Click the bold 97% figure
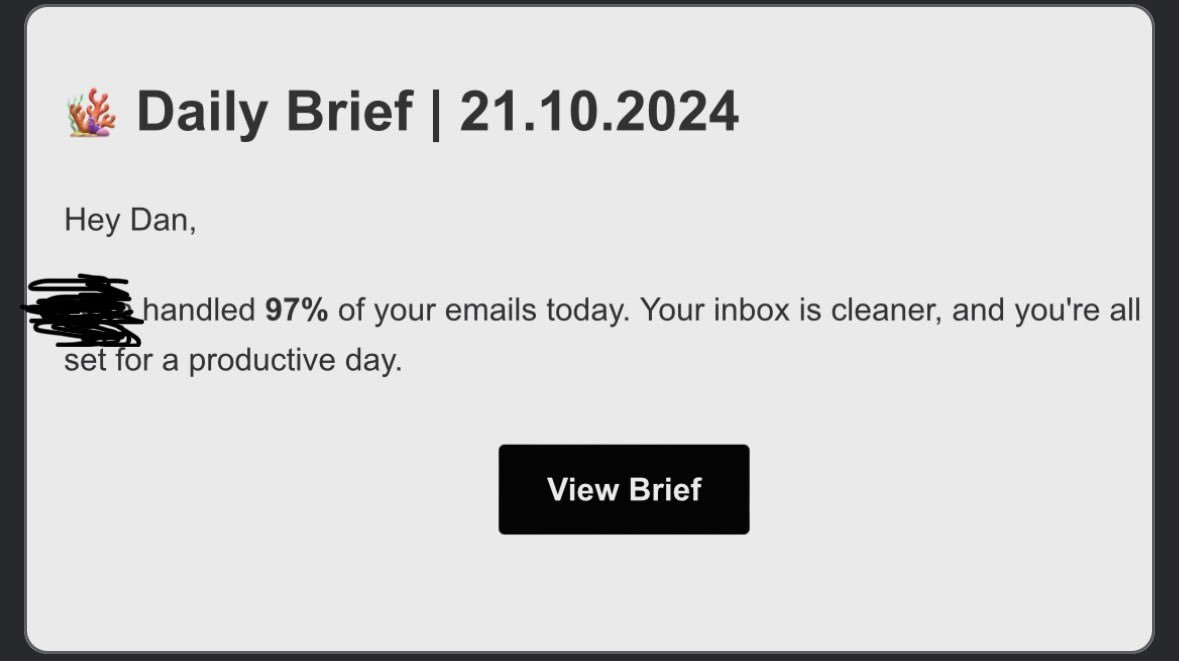This screenshot has width=1179, height=661. [296, 310]
